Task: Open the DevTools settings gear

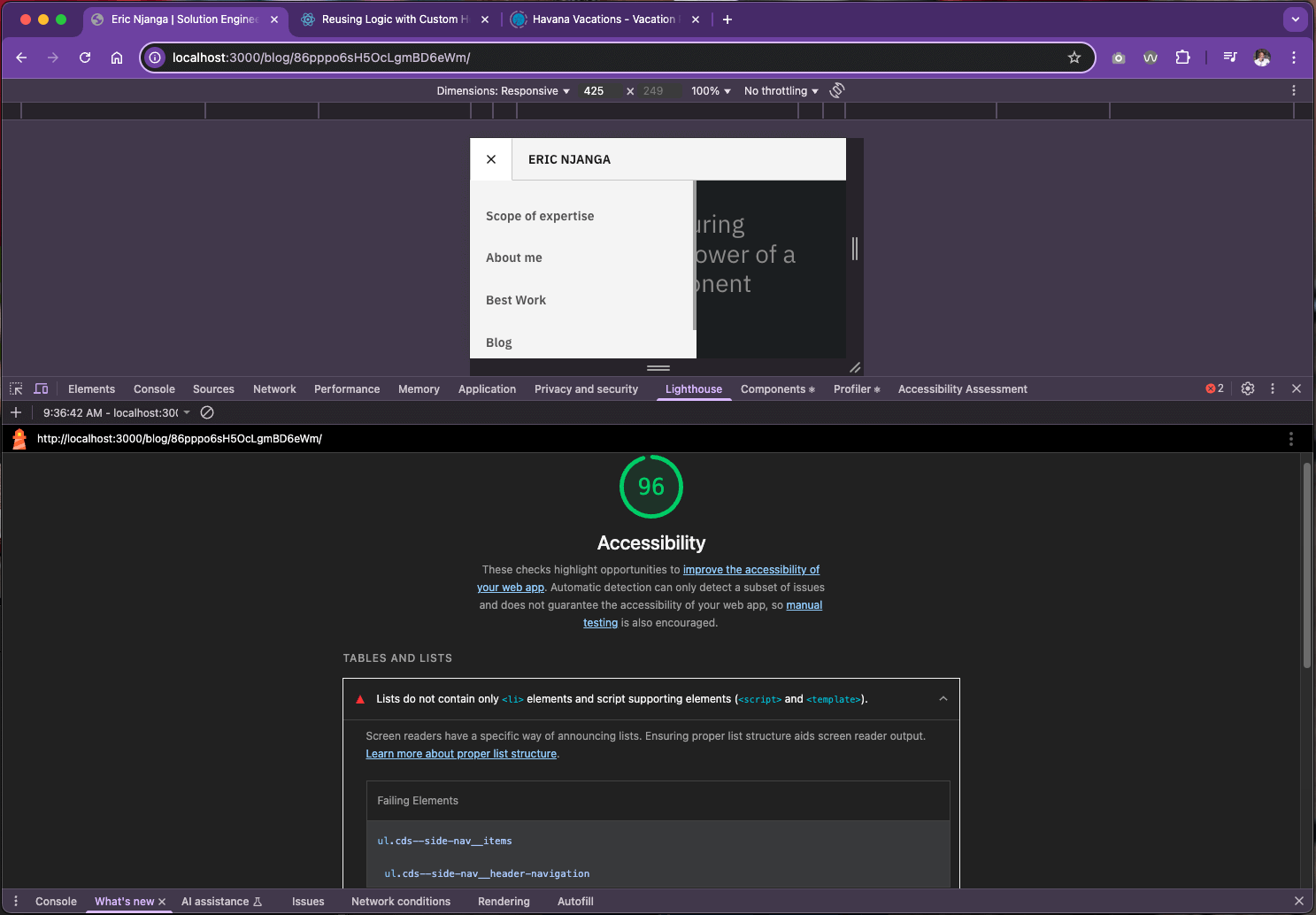Action: point(1247,388)
